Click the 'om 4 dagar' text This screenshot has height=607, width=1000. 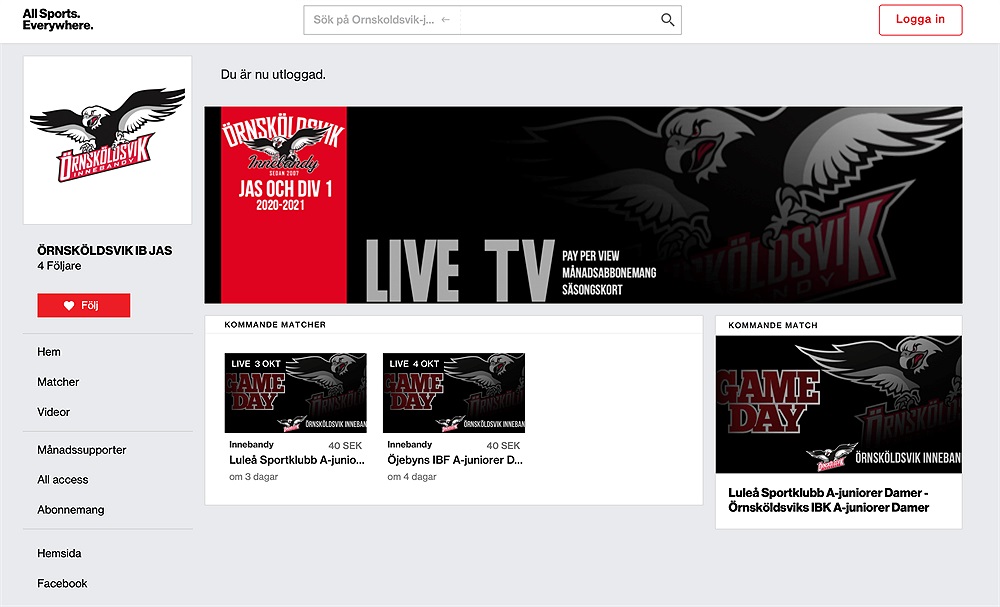[412, 477]
